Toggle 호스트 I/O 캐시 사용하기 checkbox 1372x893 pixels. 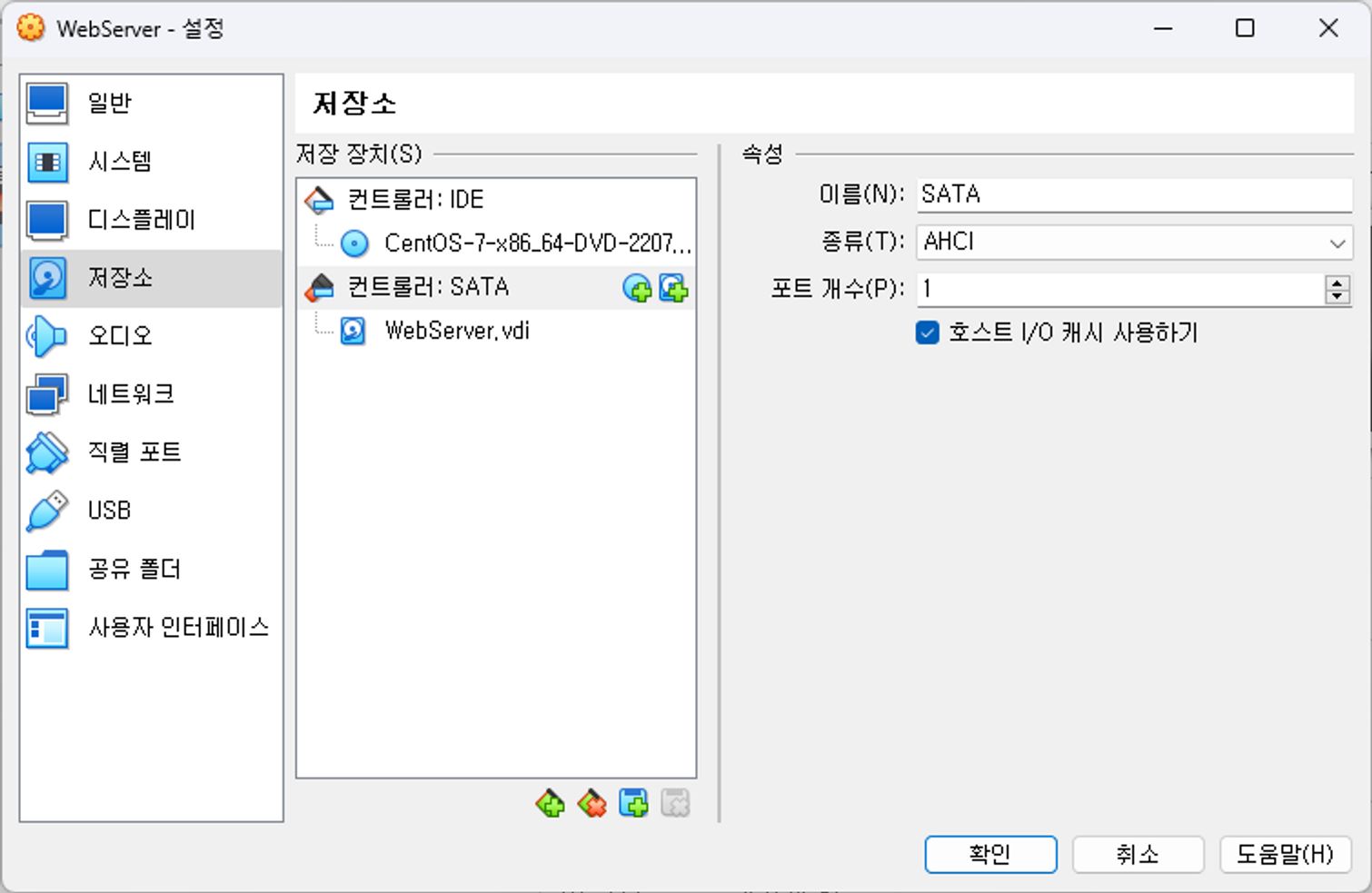pos(927,333)
